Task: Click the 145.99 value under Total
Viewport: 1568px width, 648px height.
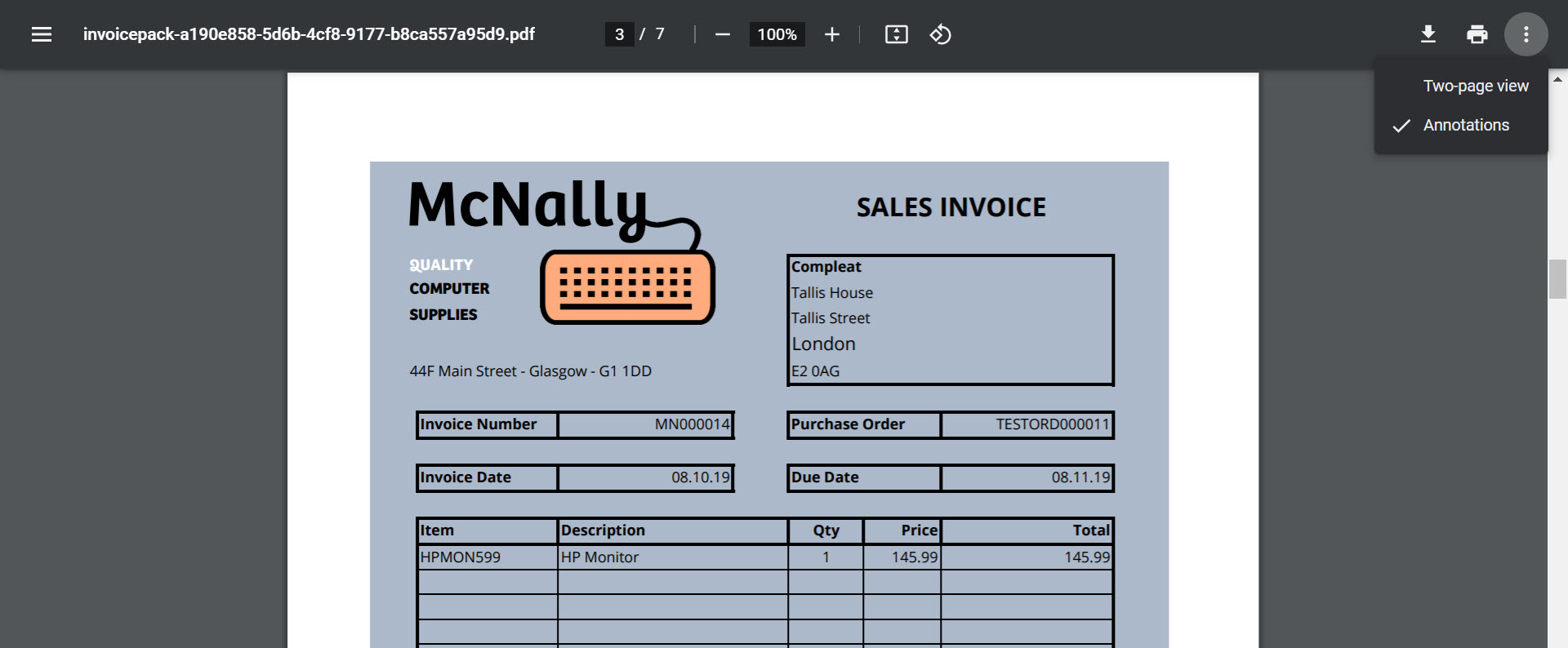Action: click(1087, 557)
